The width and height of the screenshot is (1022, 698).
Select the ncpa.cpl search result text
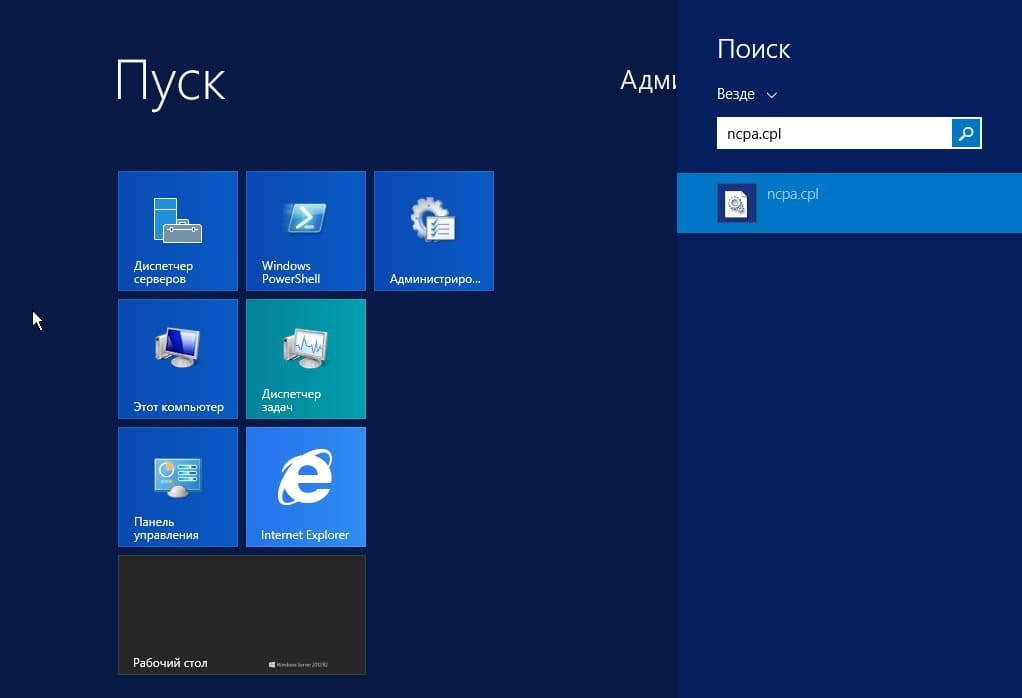point(793,194)
